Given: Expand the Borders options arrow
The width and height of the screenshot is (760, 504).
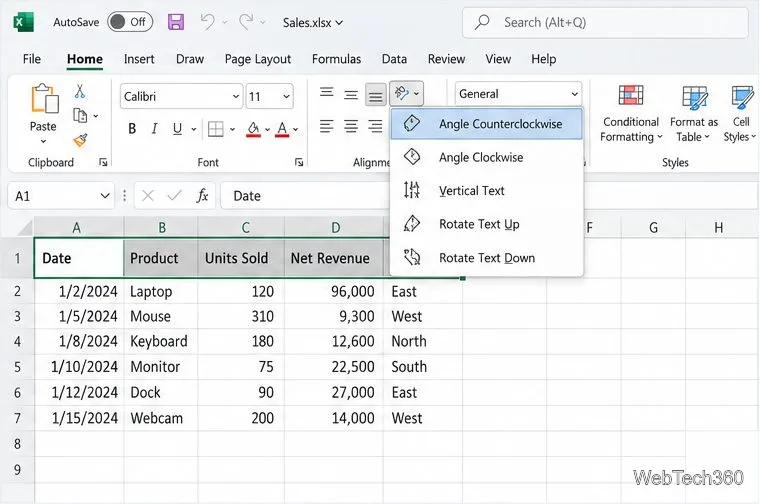Looking at the screenshot, I should [x=233, y=129].
